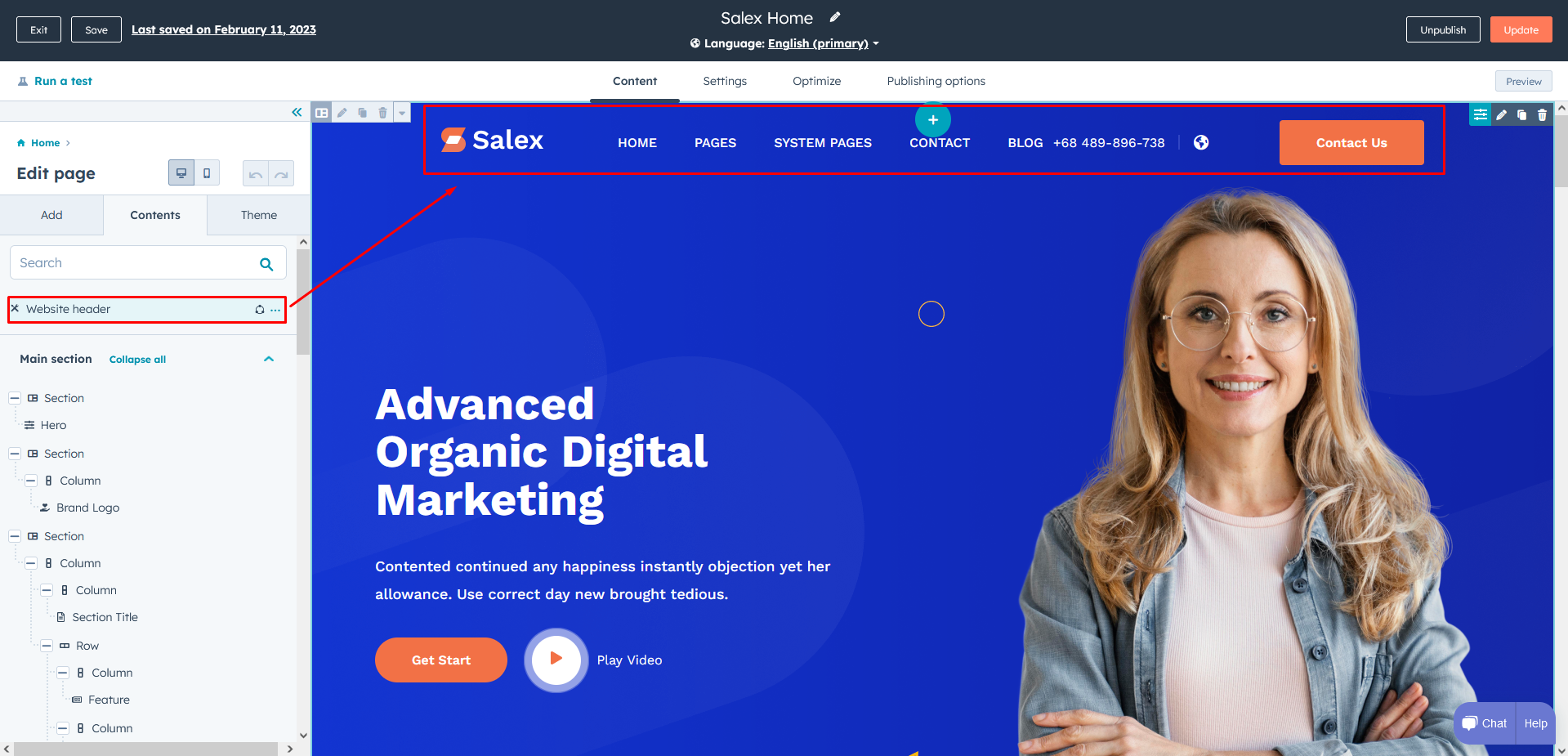Switch to desktop preview mode
Viewport: 1568px width, 756px height.
[181, 173]
